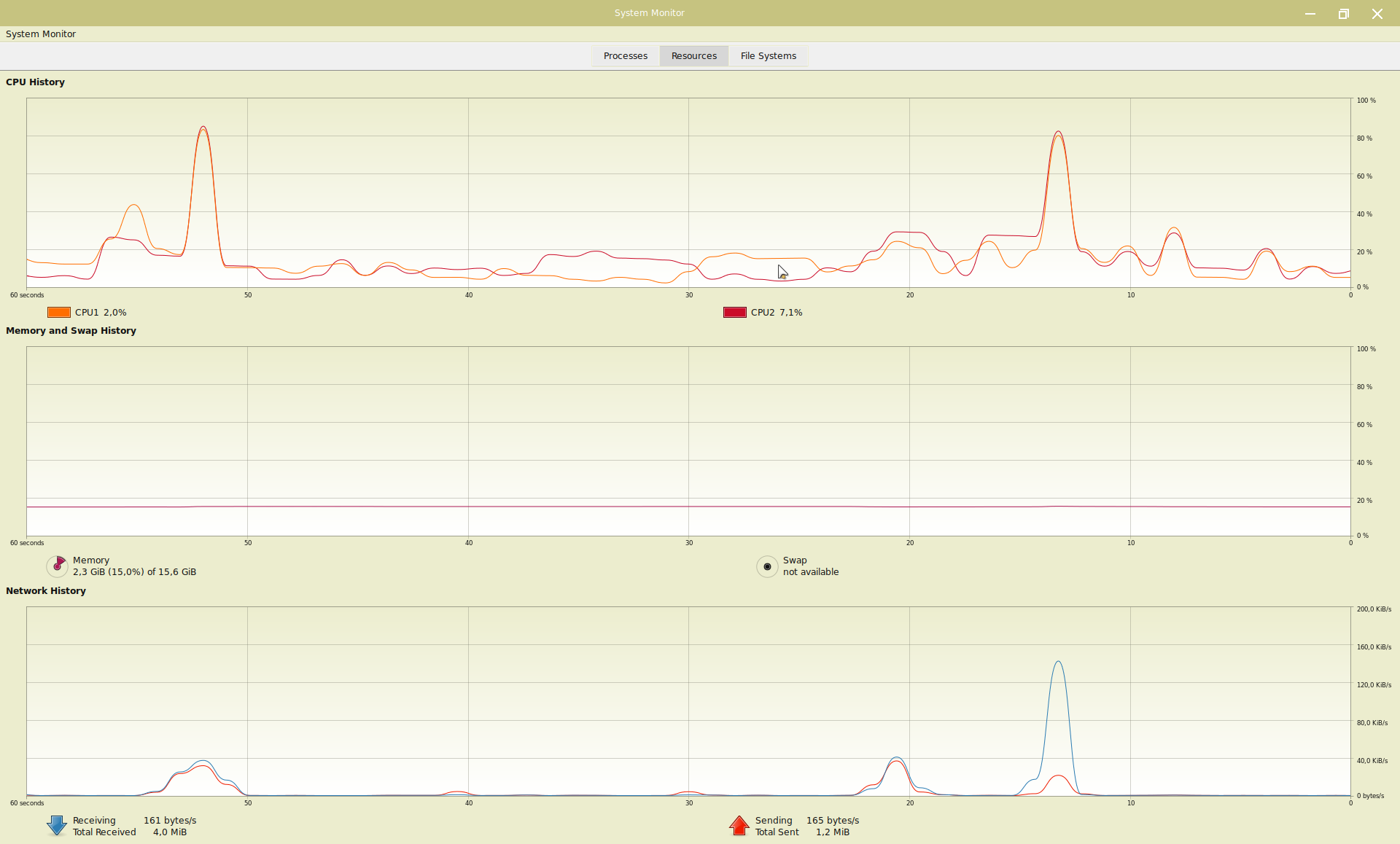Switch to the Processes tab
Viewport: 1400px width, 844px height.
tap(625, 56)
